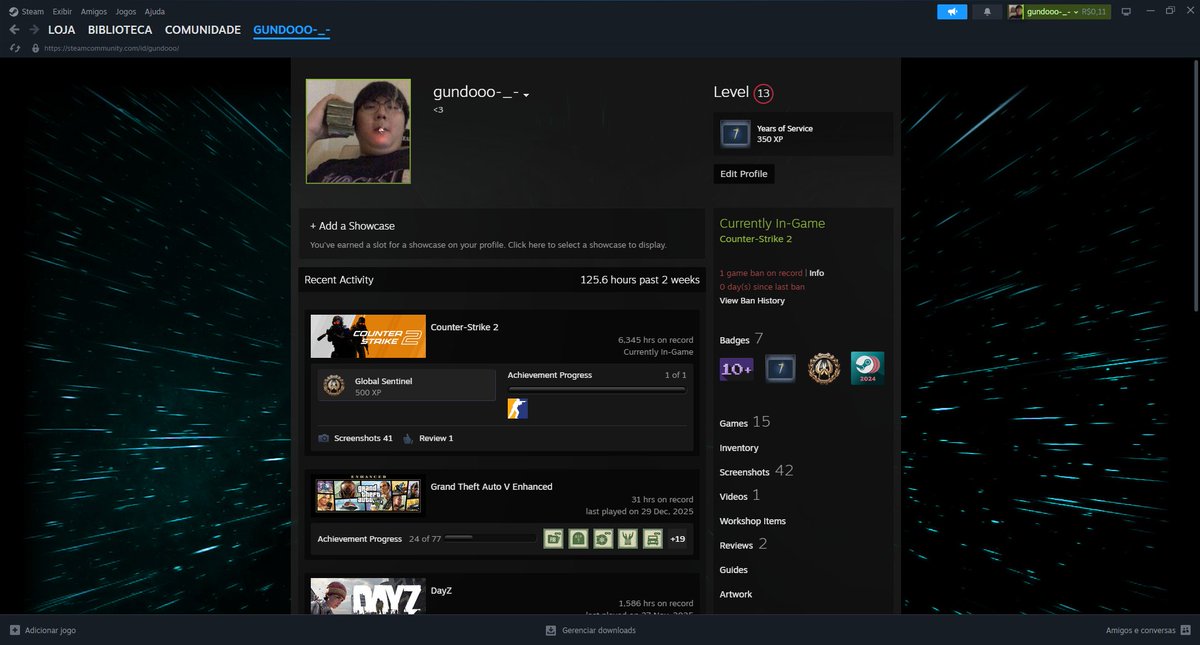Go forward with the right arrow
The image size is (1200, 645).
pyautogui.click(x=34, y=30)
